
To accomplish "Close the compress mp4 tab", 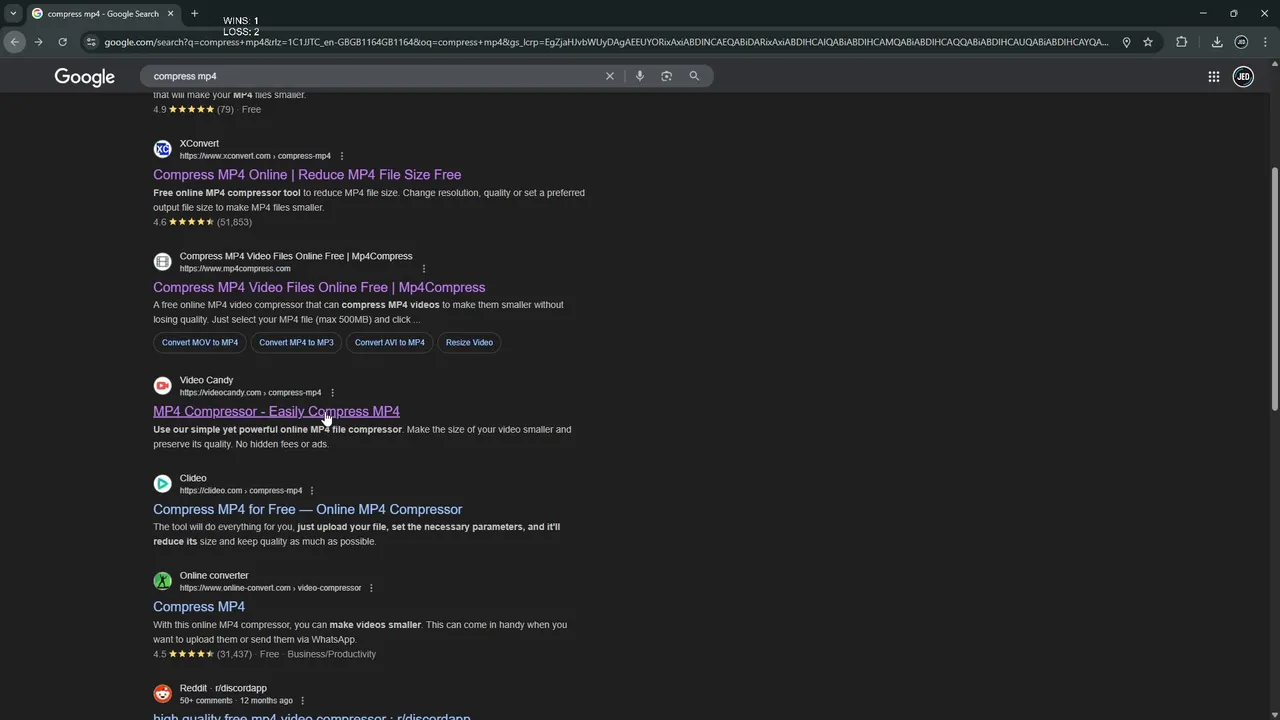I will pos(171,14).
